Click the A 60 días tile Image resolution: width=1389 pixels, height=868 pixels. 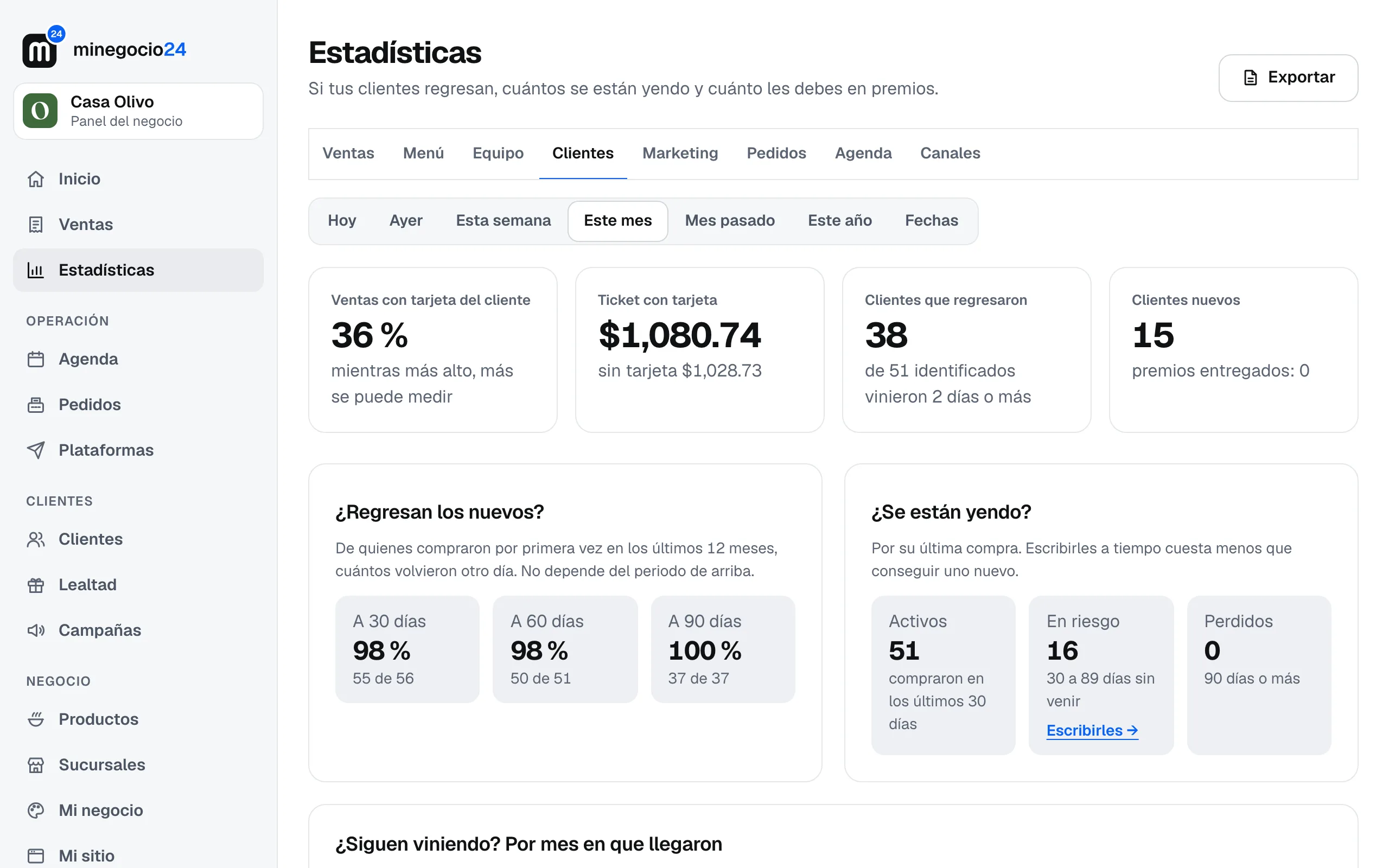click(x=565, y=649)
